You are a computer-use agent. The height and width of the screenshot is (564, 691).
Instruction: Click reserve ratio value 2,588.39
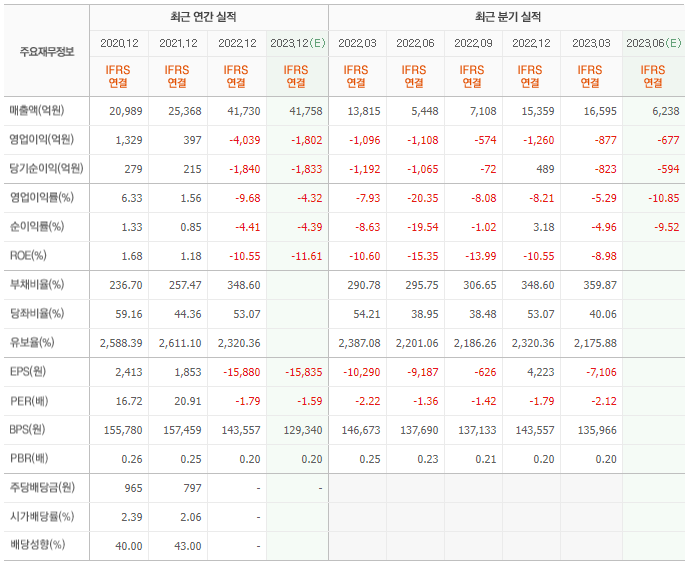coord(121,343)
